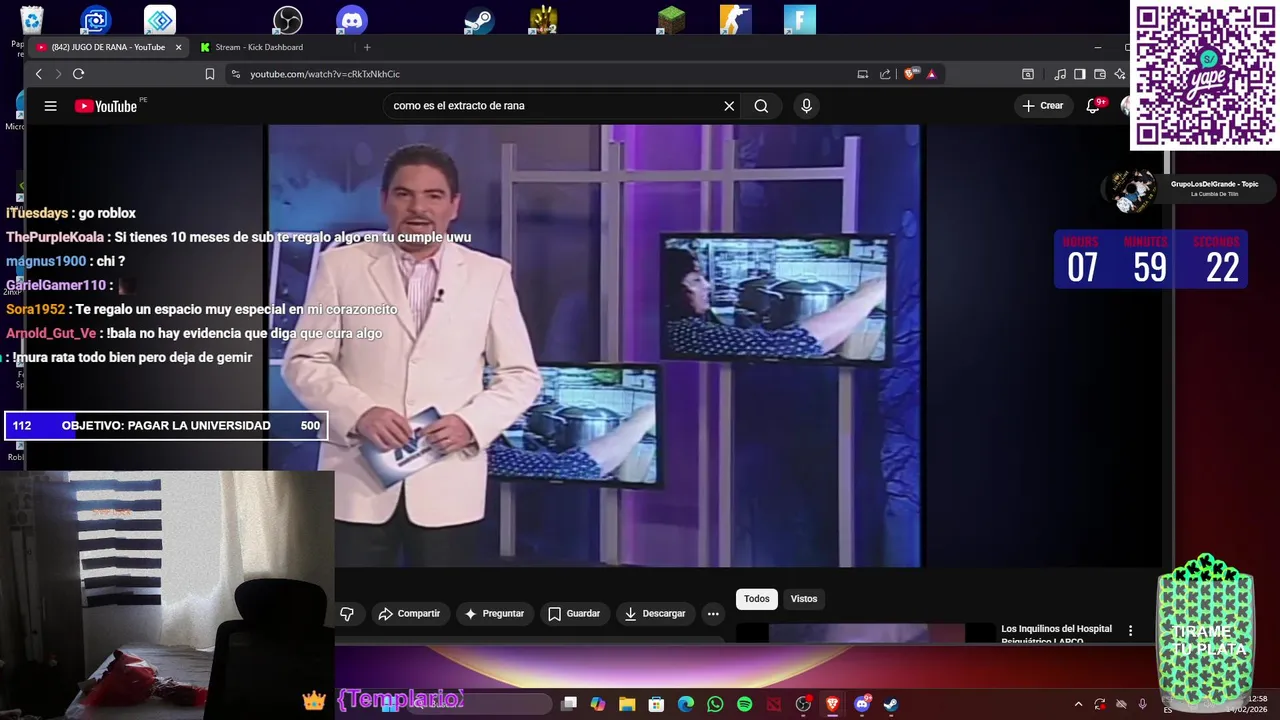The height and width of the screenshot is (720, 1280).
Task: Click the address bar URL
Action: pyautogui.click(x=325, y=74)
